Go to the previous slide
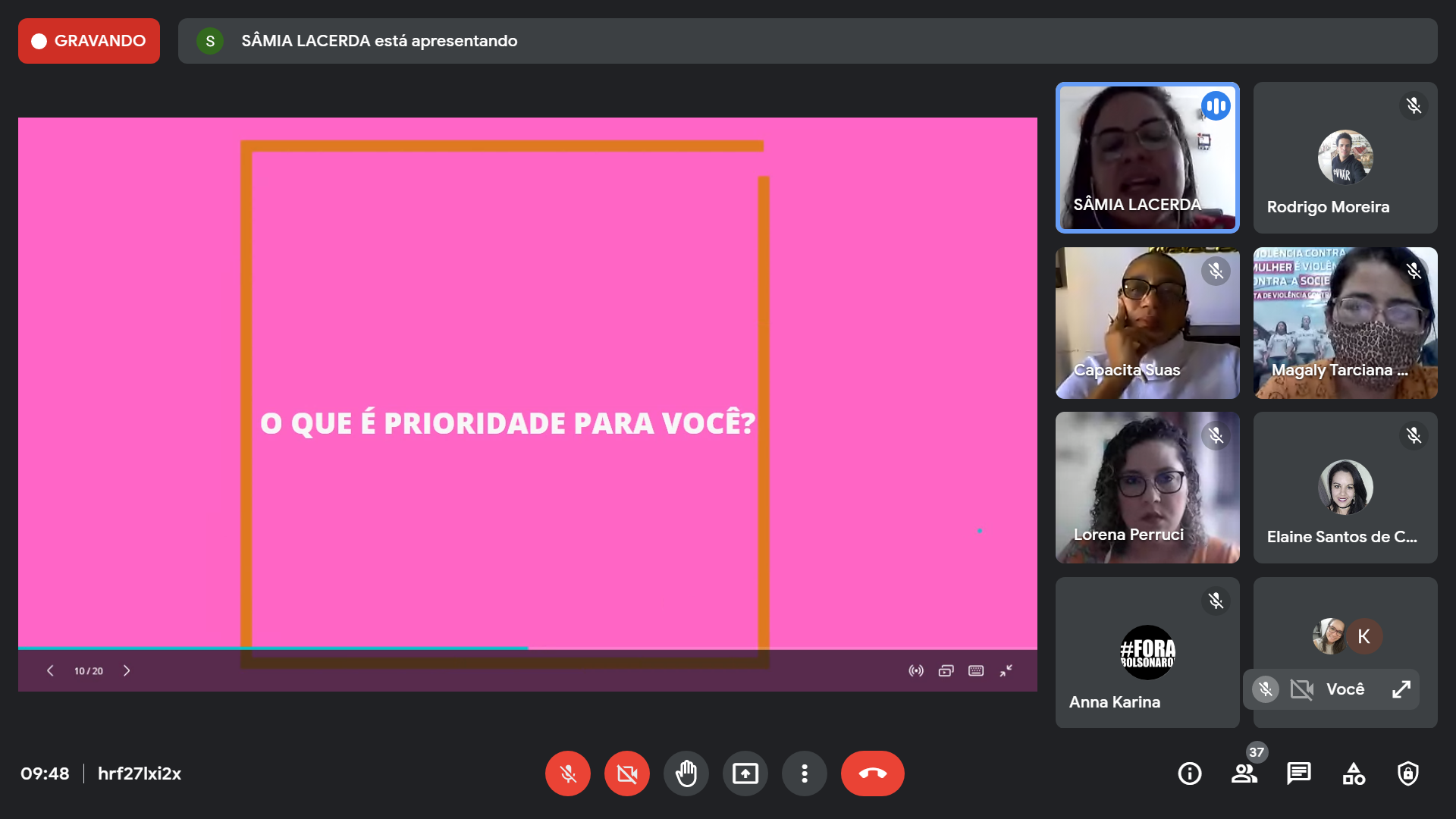Image resolution: width=1456 pixels, height=819 pixels. tap(50, 670)
